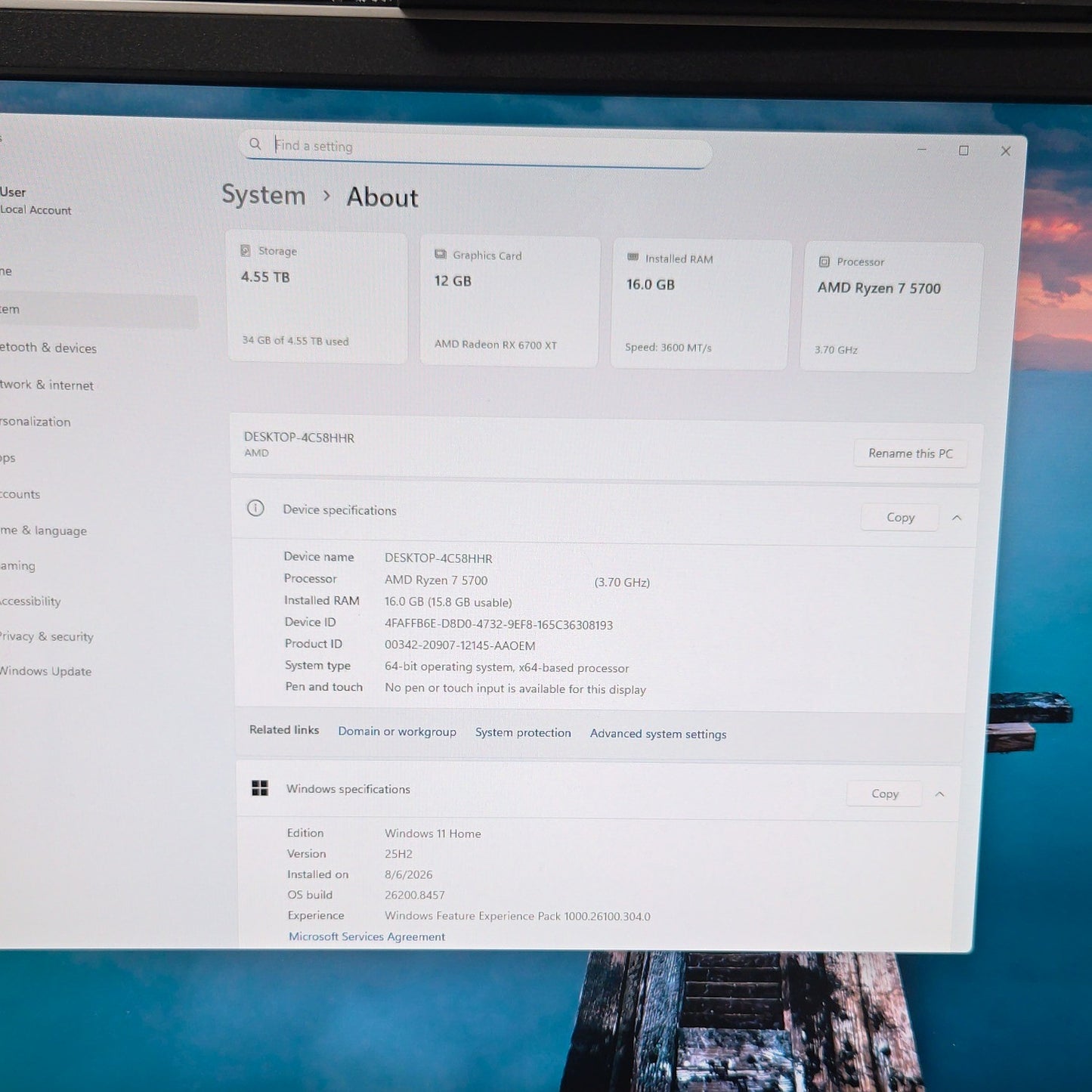Collapse the Windows specifications section chevron

940,794
